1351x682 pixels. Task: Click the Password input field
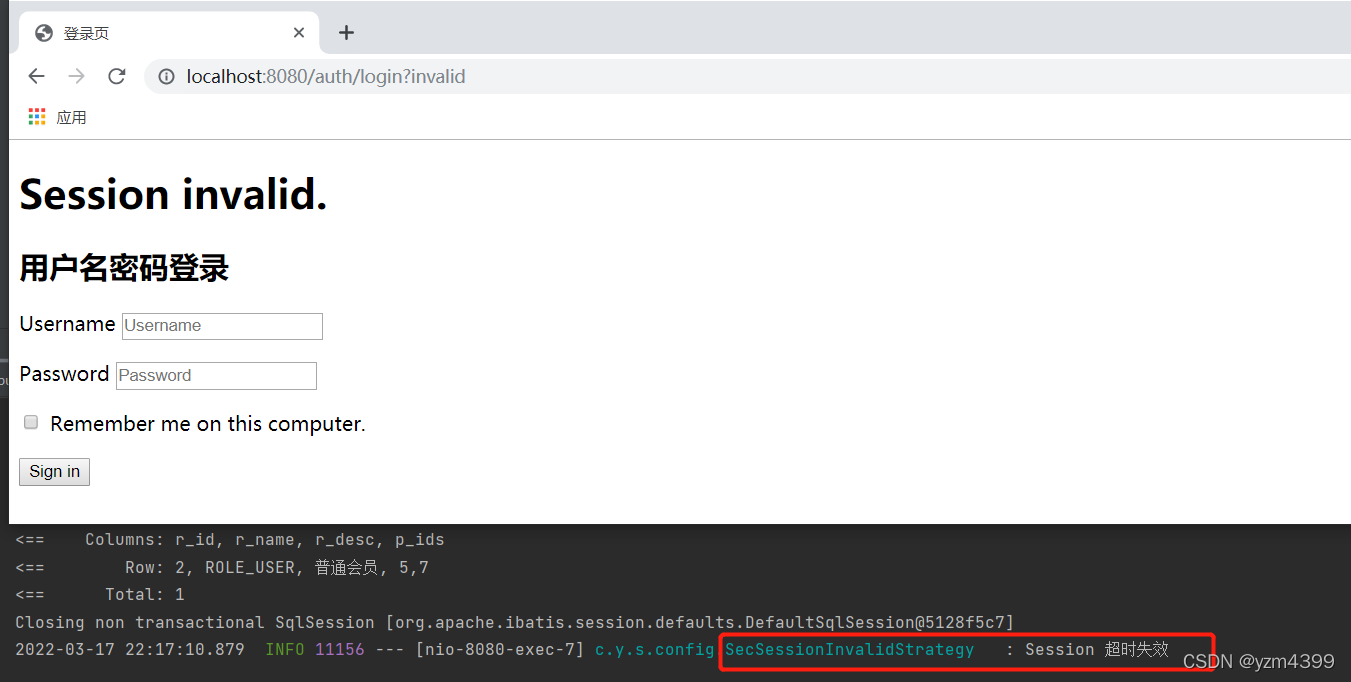pyautogui.click(x=216, y=376)
